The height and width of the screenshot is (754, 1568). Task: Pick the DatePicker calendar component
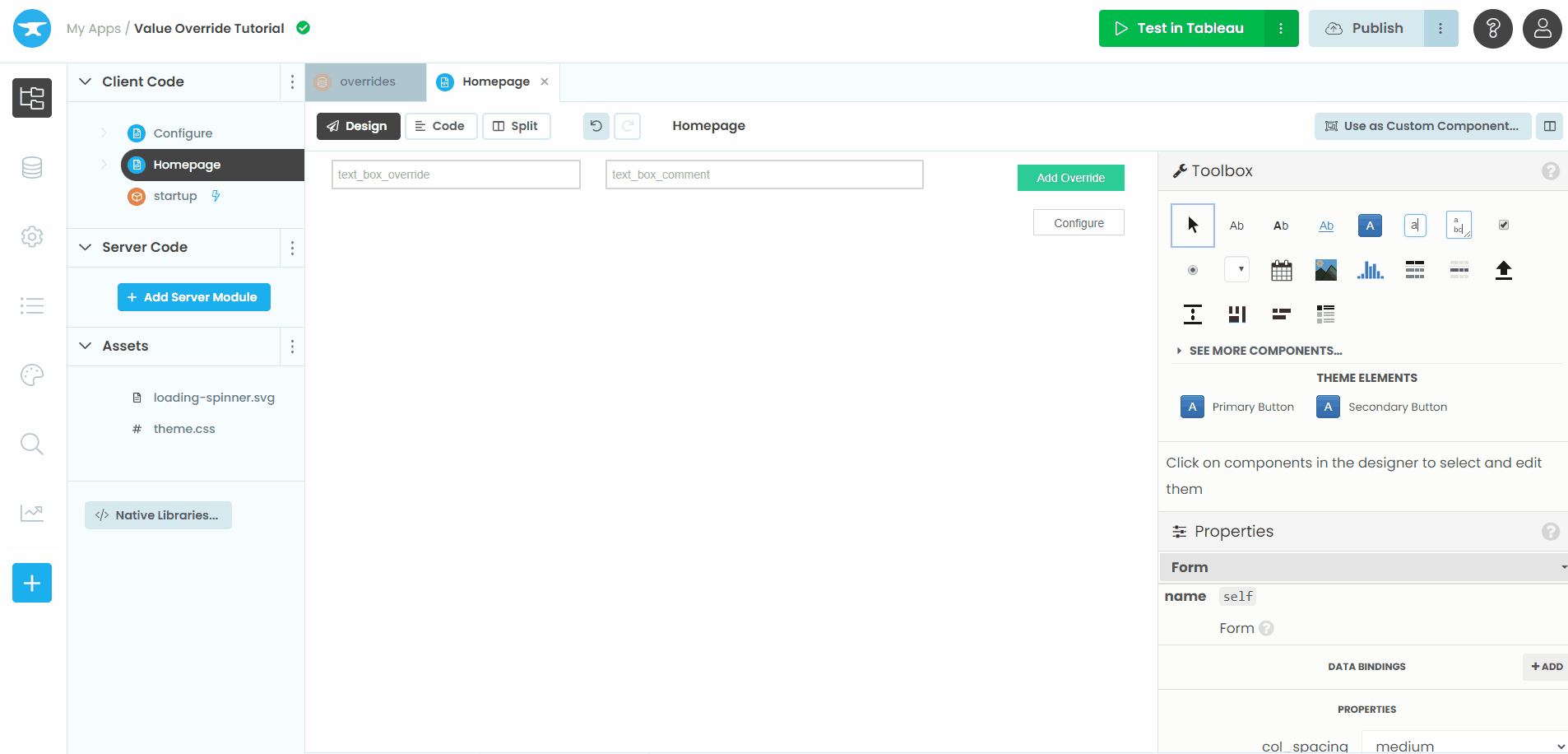point(1281,269)
